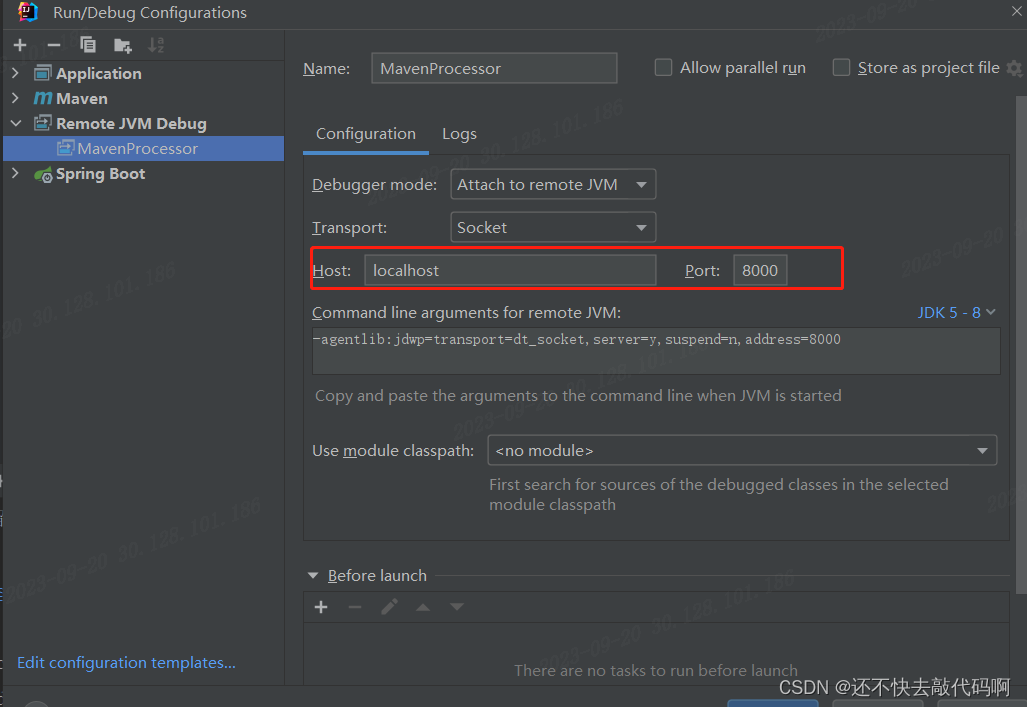
Task: Open the Transport dropdown
Action: [553, 227]
